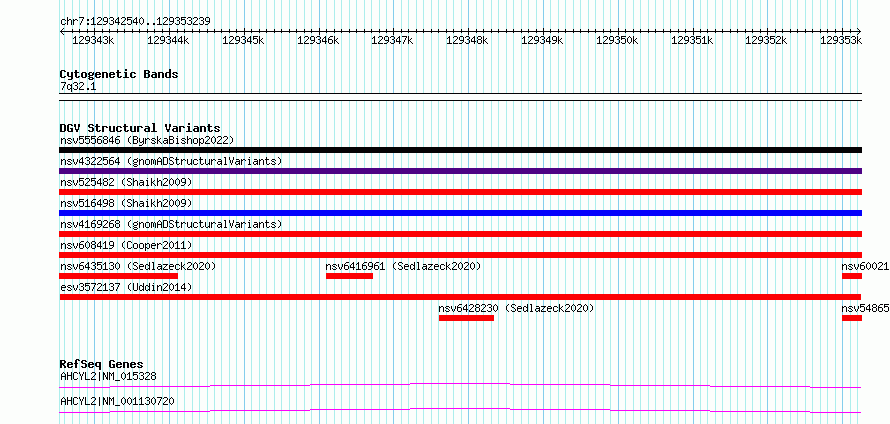
Task: Open variant label nsv6435130 (Sedlazeck2020)
Action: [138, 266]
